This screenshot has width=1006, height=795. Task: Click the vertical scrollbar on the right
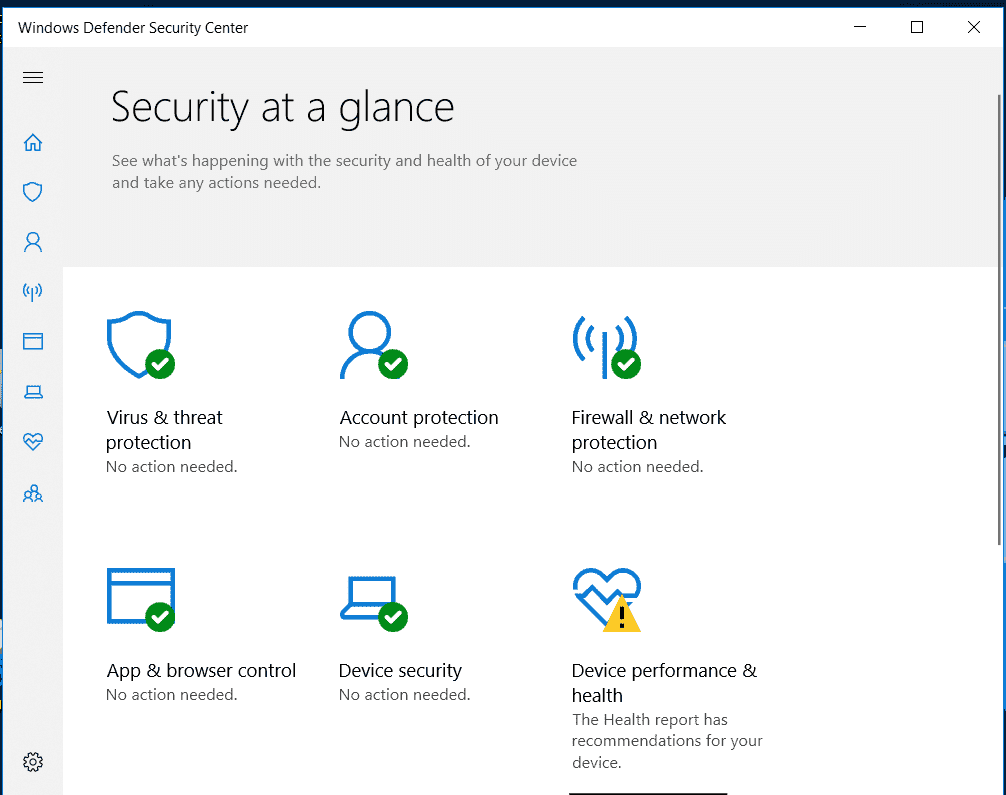(999, 321)
